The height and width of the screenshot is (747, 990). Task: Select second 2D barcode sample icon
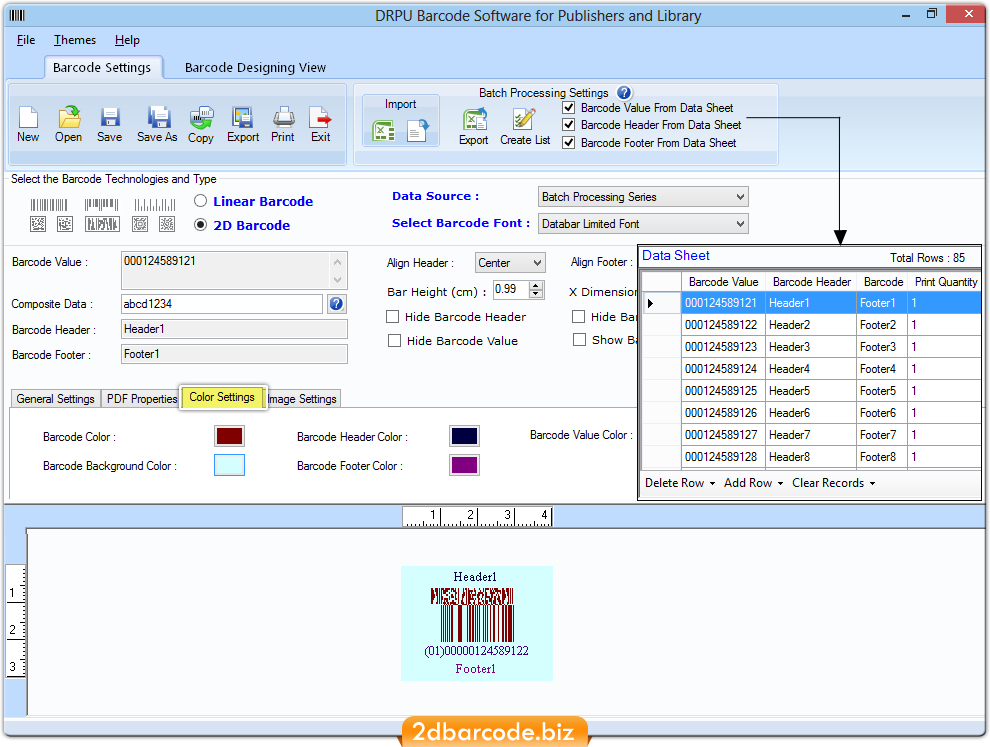coord(65,224)
